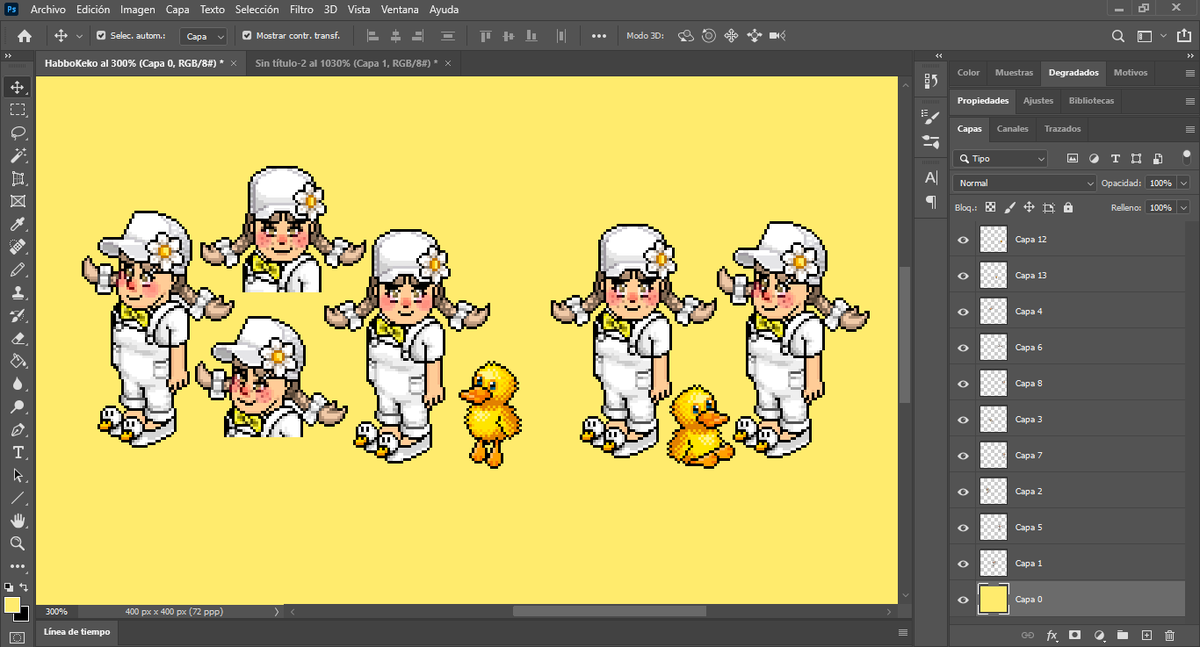Viewport: 1200px width, 647px height.
Task: Open the Capas panel options menu
Action: pyautogui.click(x=1189, y=129)
